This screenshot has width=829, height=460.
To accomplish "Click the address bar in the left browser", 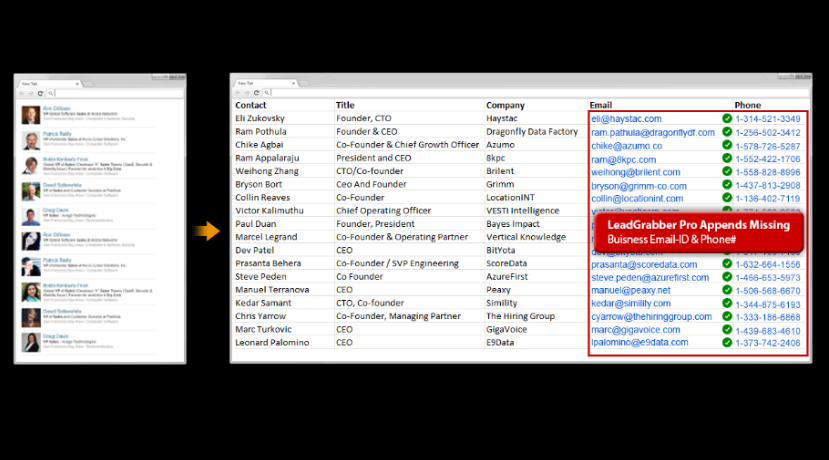I will [x=118, y=93].
